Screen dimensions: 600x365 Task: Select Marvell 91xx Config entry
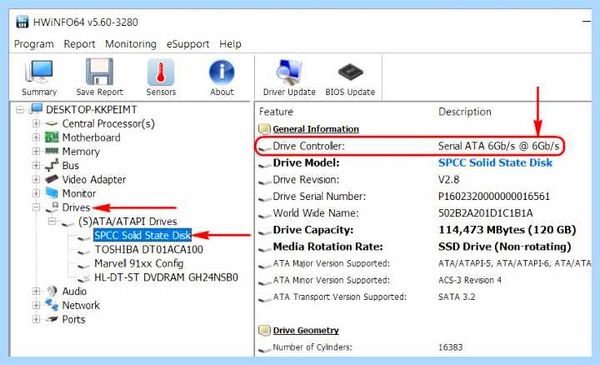click(139, 264)
